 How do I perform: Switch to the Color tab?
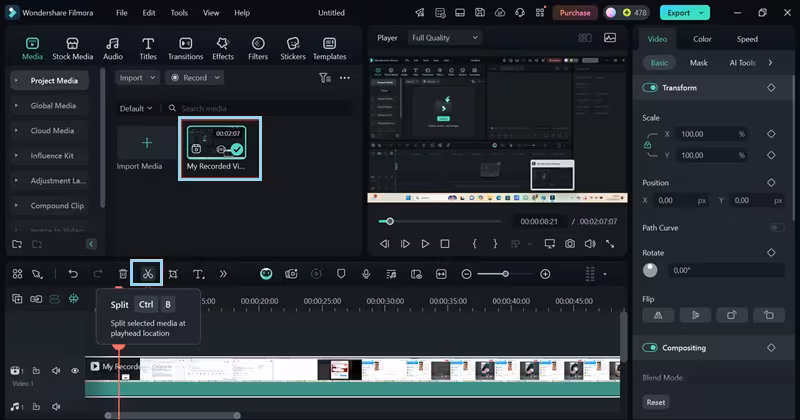(x=702, y=39)
